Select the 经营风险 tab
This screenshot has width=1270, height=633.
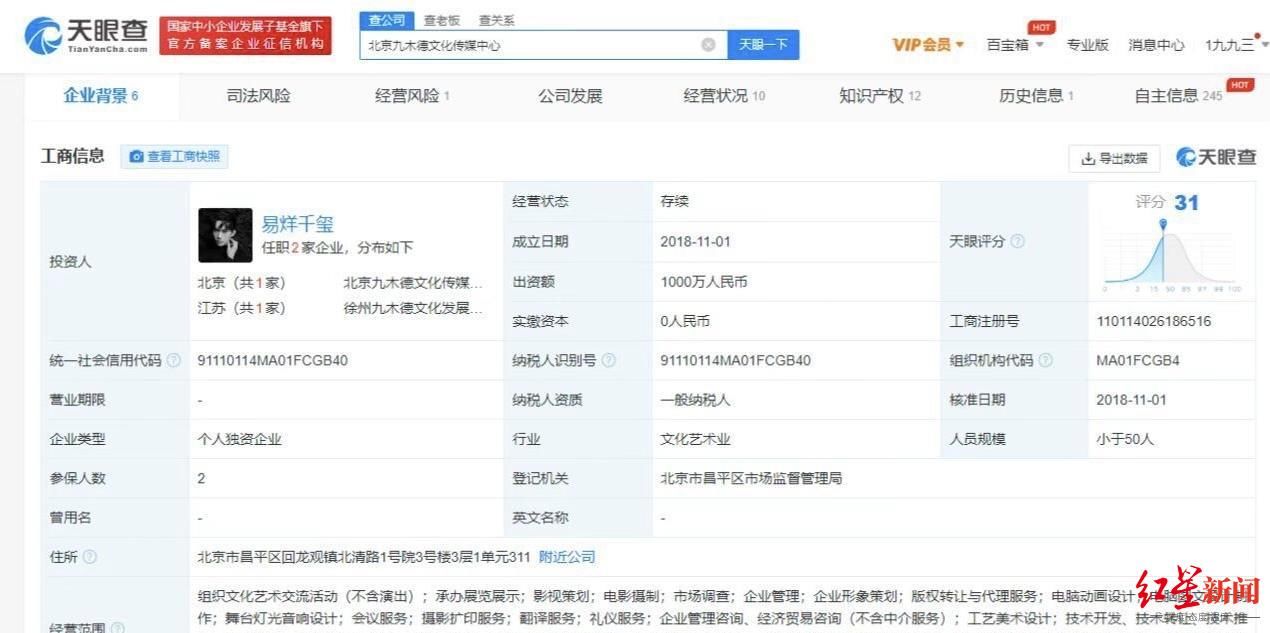(x=412, y=96)
